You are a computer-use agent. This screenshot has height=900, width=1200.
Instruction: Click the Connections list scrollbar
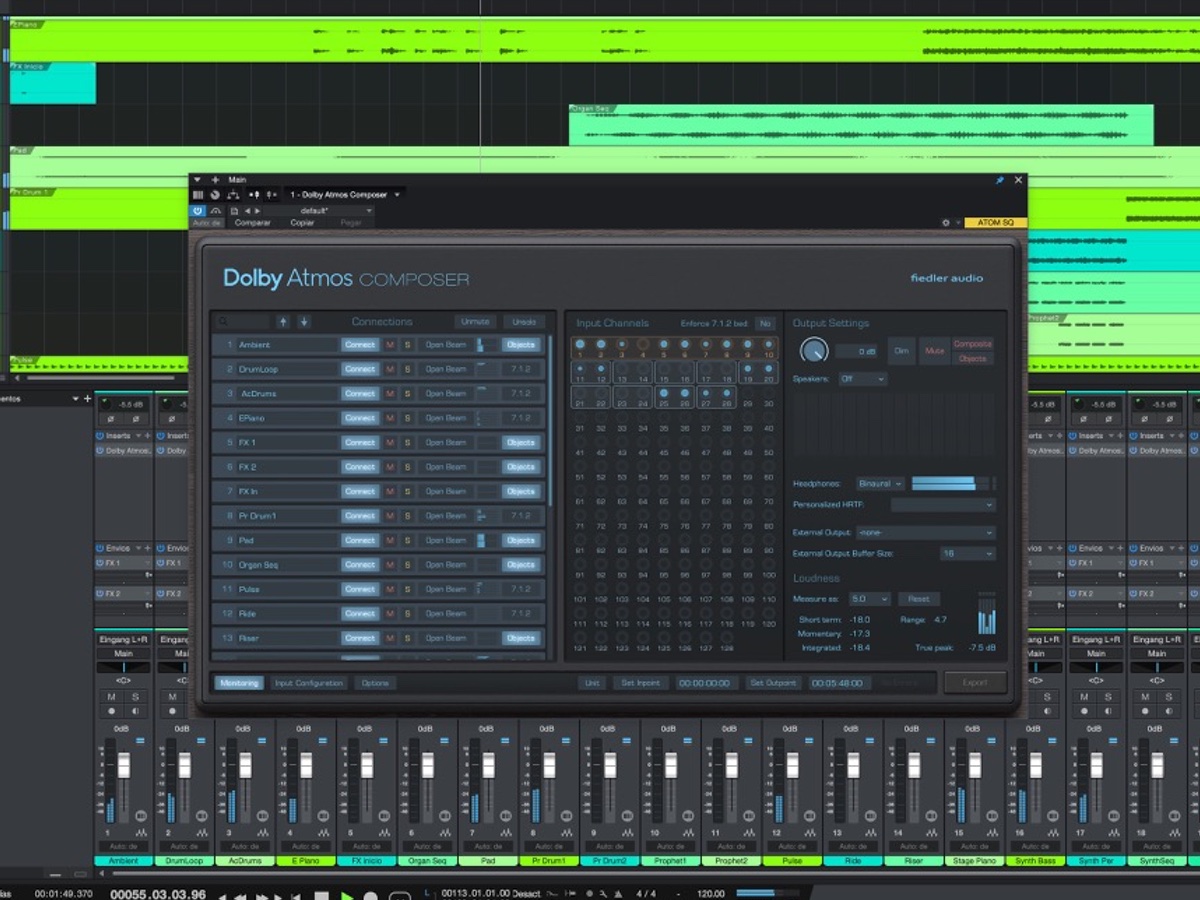(550, 420)
